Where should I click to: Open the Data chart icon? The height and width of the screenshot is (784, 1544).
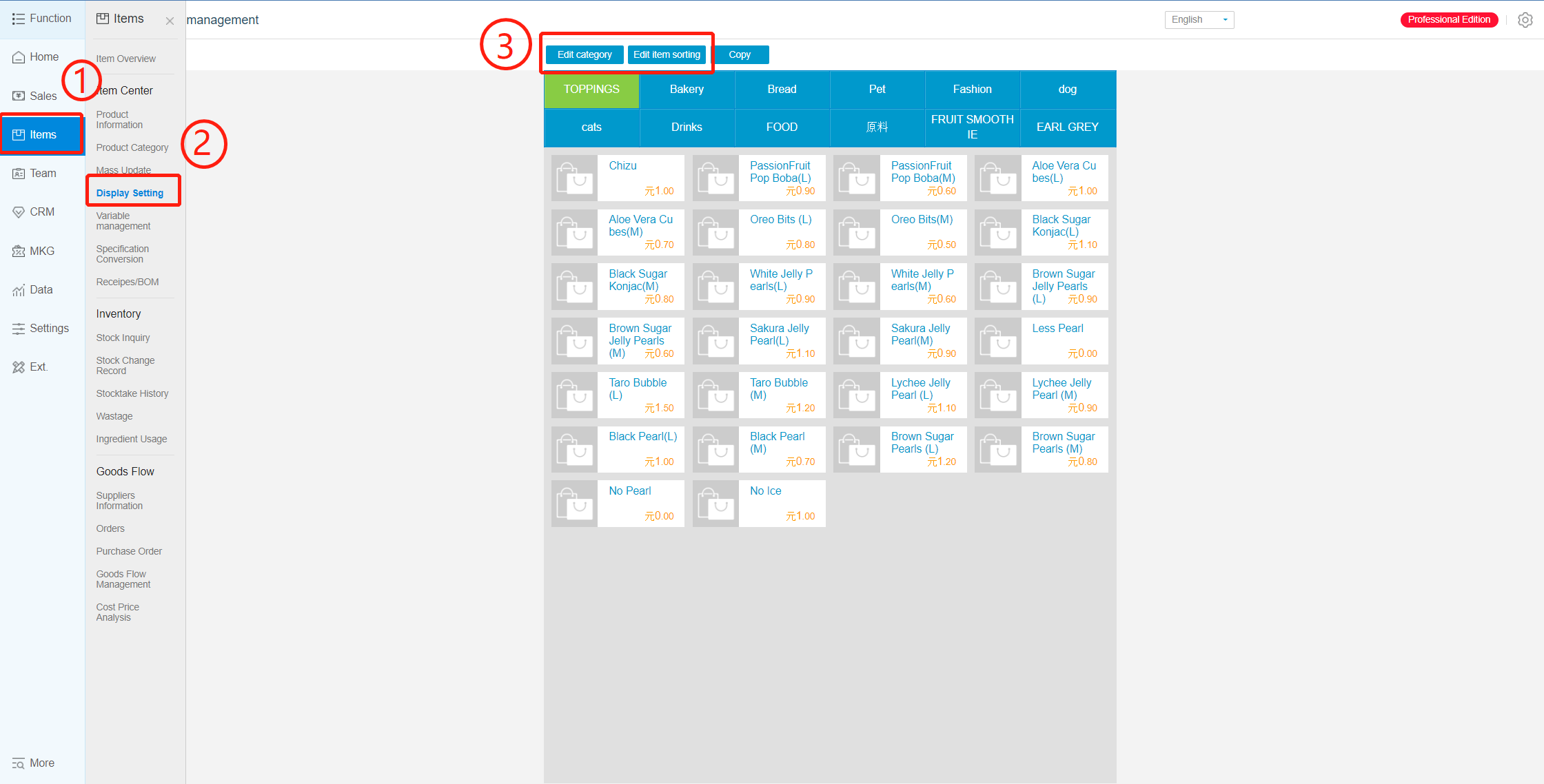click(x=19, y=290)
